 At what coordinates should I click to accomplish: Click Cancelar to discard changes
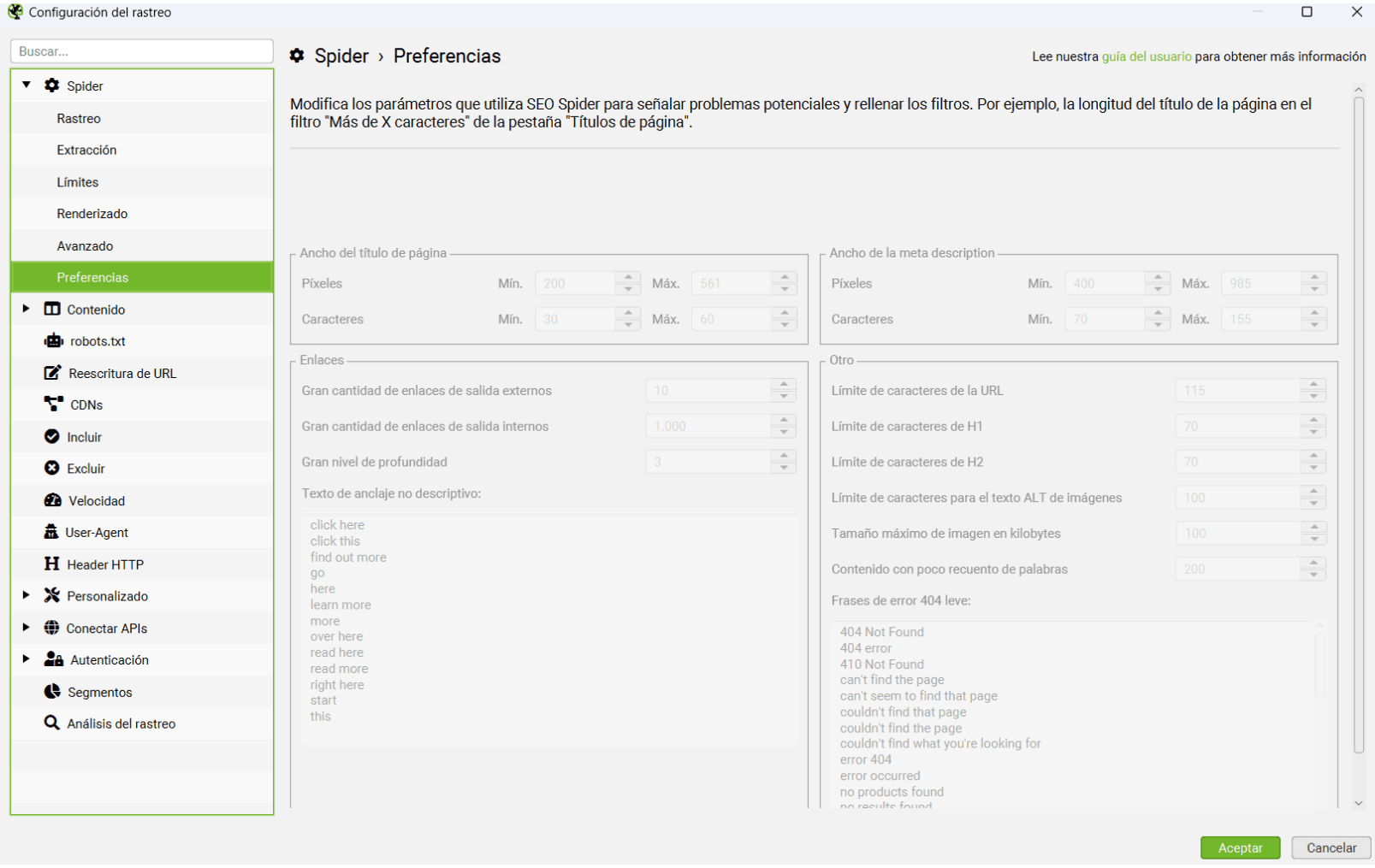pos(1331,847)
